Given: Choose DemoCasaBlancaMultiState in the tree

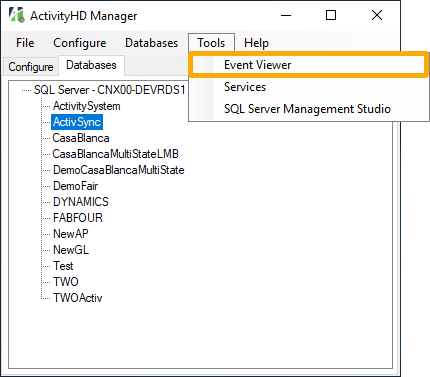Looking at the screenshot, I should click(x=119, y=170).
